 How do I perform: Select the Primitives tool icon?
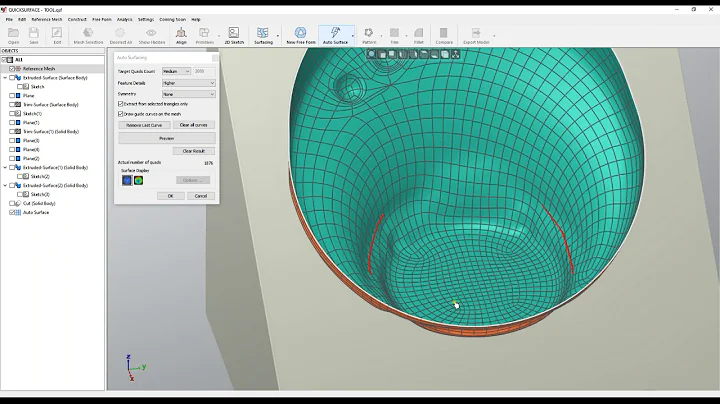(x=204, y=35)
